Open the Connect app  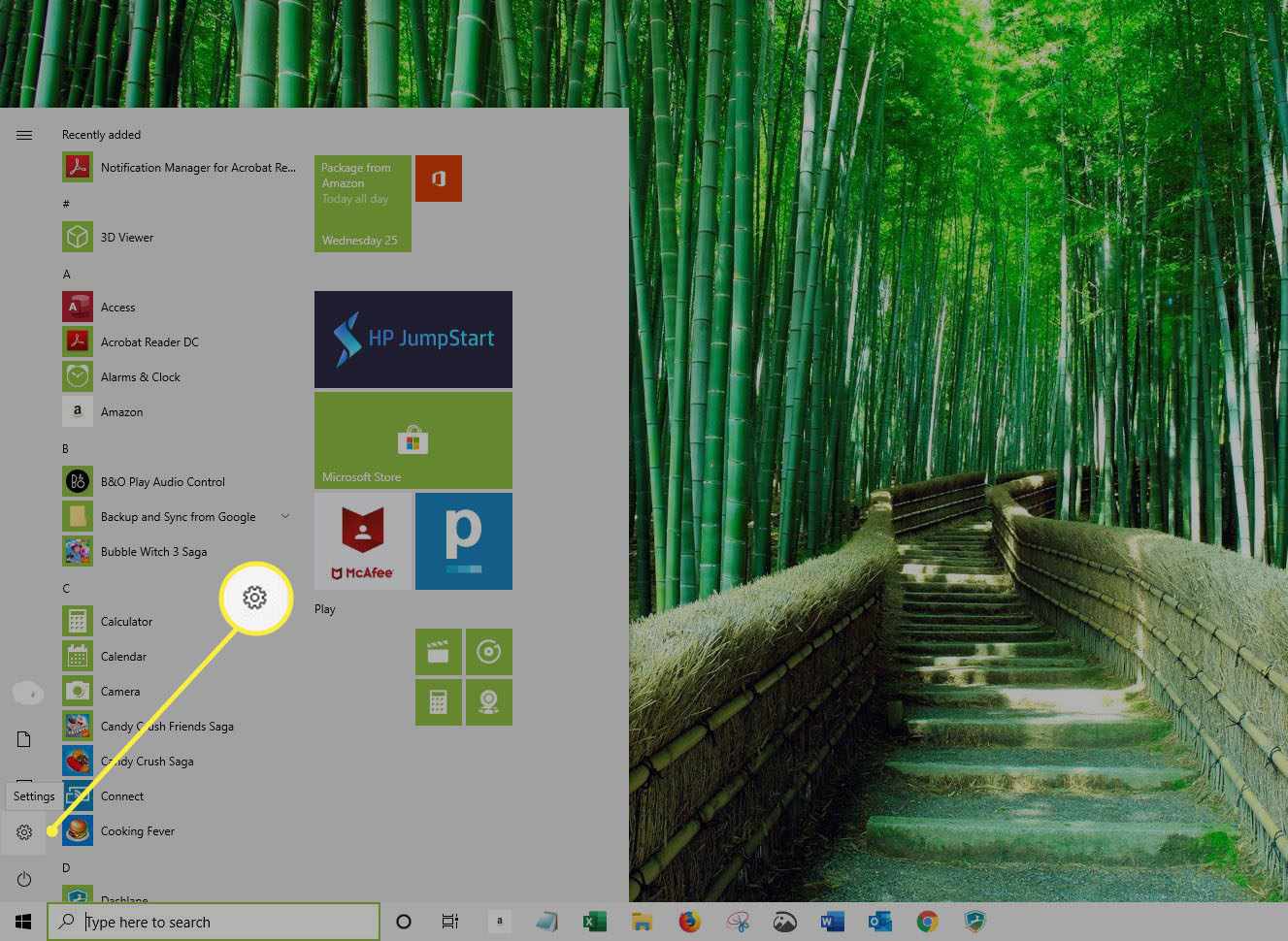click(180, 795)
